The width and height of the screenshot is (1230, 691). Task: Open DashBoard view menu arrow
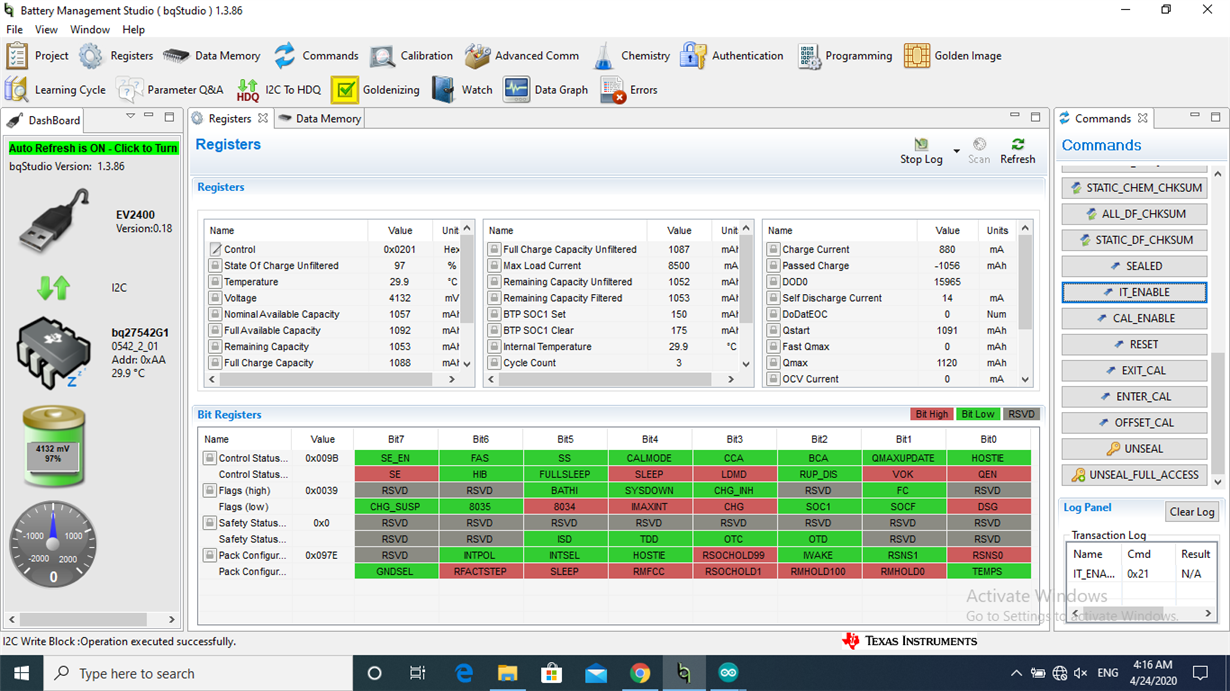(x=130, y=117)
